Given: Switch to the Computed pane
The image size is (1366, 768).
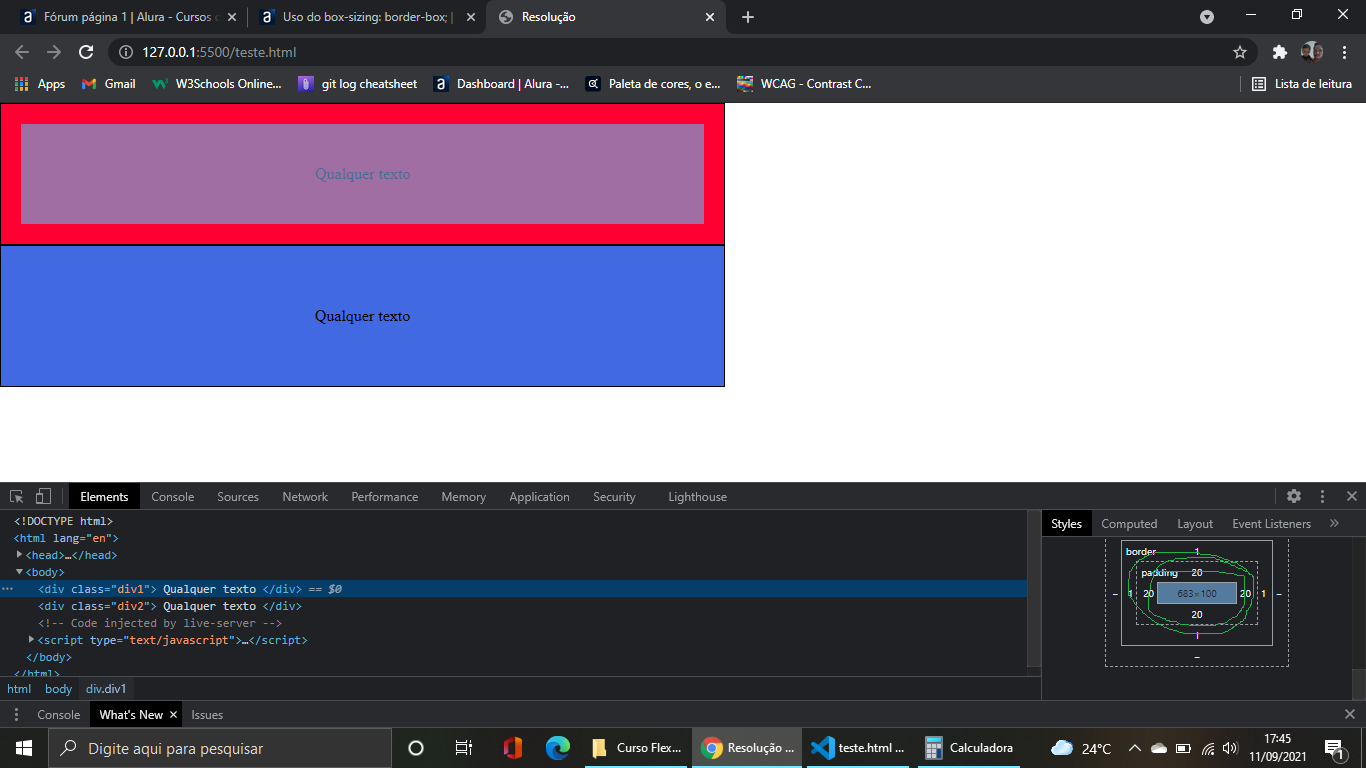Looking at the screenshot, I should (1129, 524).
